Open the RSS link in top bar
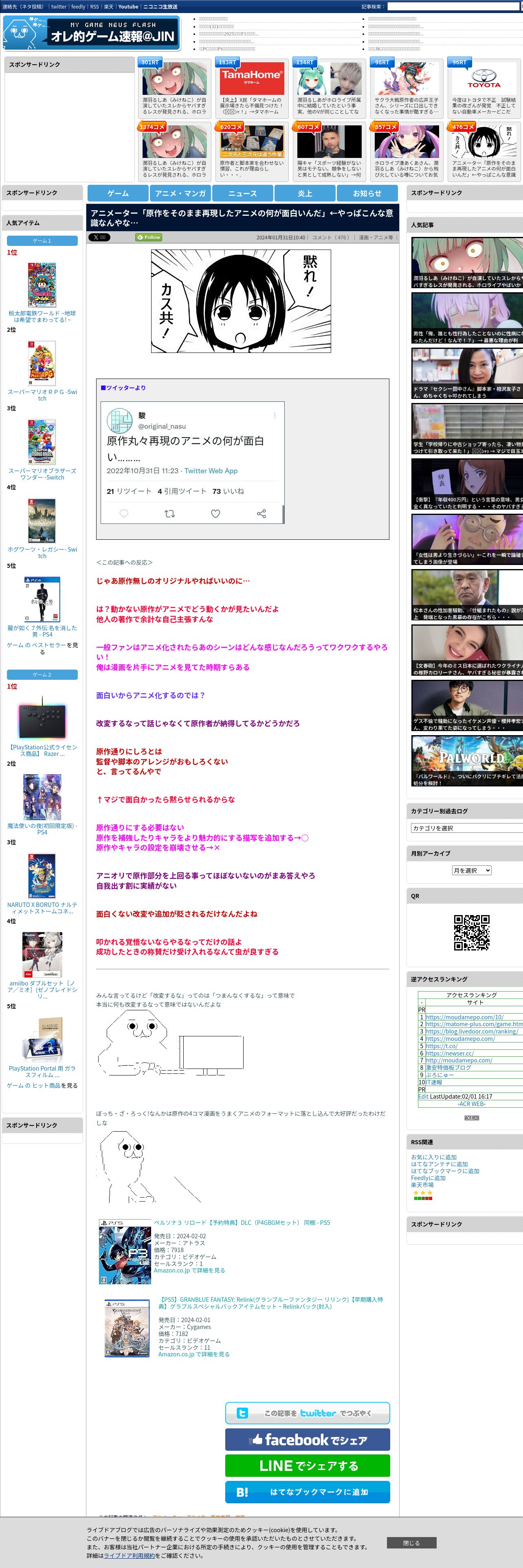 tap(94, 7)
